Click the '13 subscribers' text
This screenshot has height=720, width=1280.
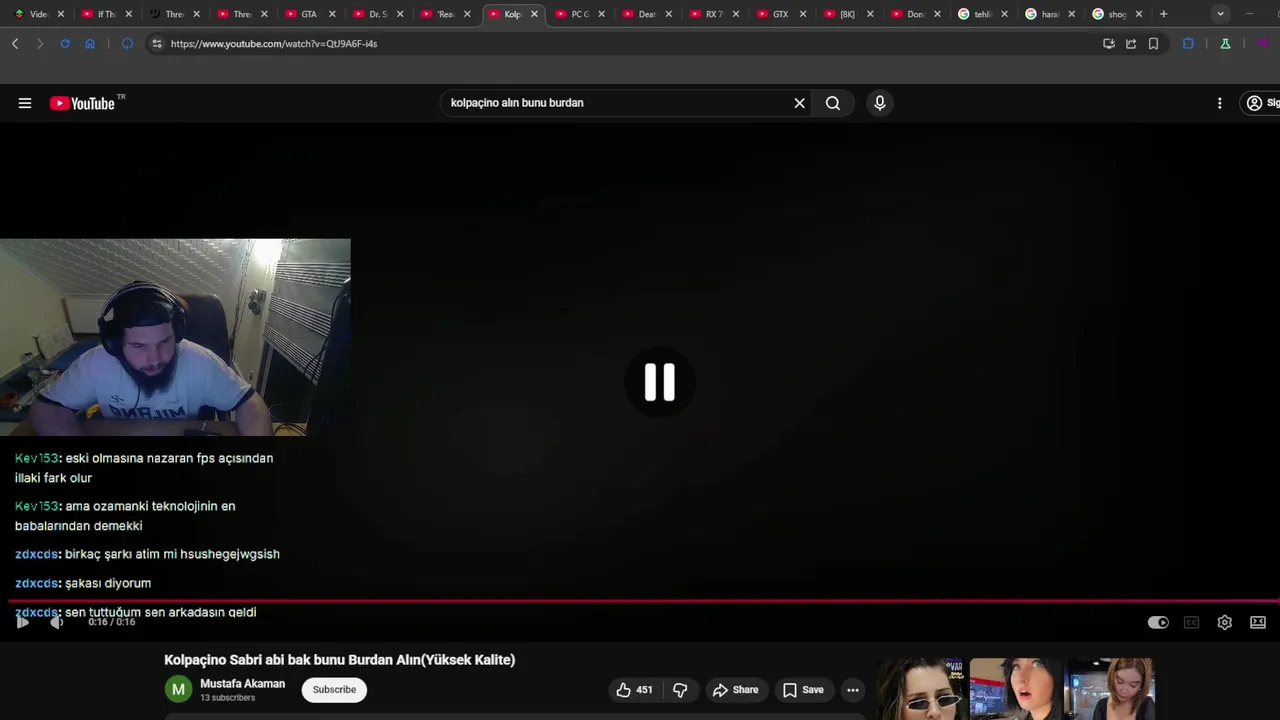click(227, 698)
